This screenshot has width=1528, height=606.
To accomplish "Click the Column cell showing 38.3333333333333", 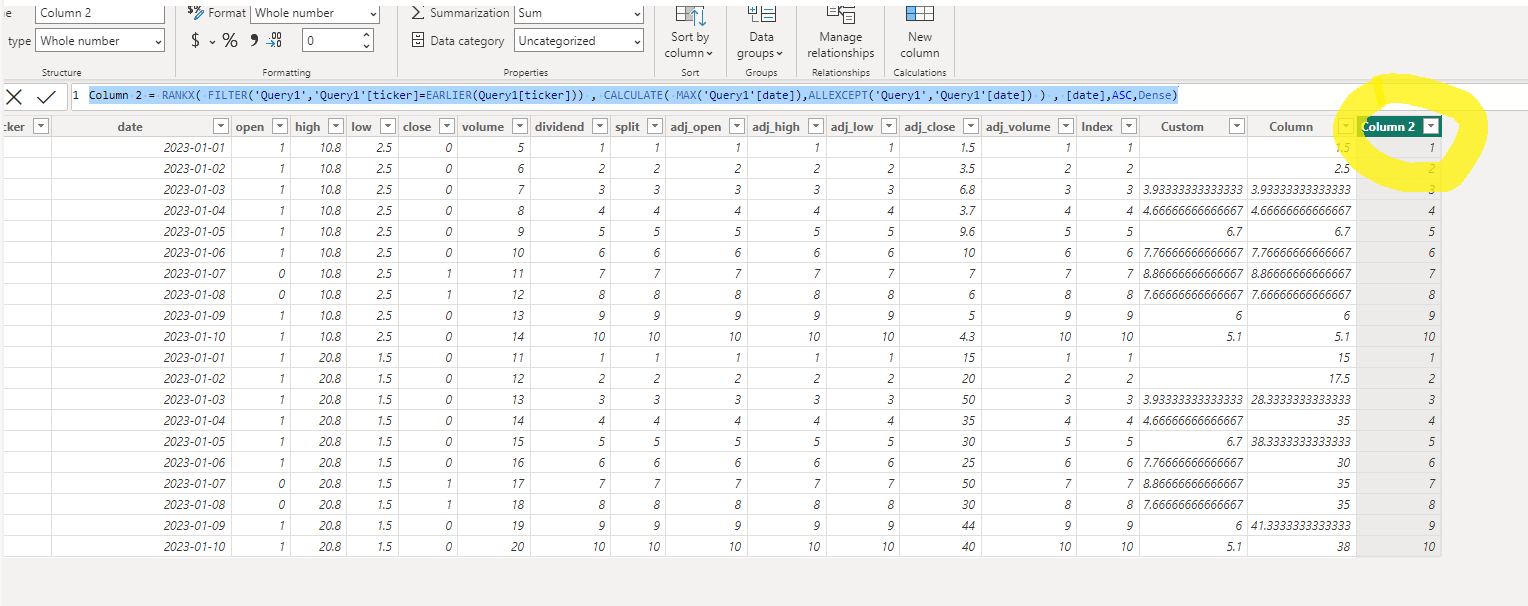I will tap(1301, 441).
